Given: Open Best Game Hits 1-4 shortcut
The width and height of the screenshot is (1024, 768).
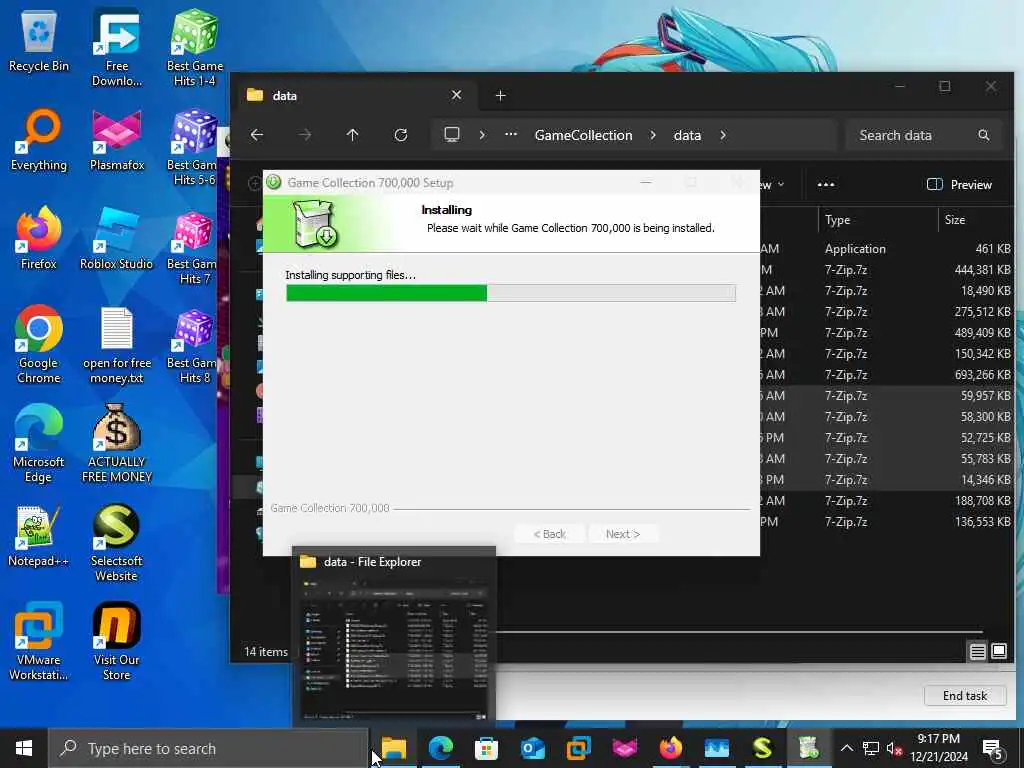Looking at the screenshot, I should (x=195, y=47).
